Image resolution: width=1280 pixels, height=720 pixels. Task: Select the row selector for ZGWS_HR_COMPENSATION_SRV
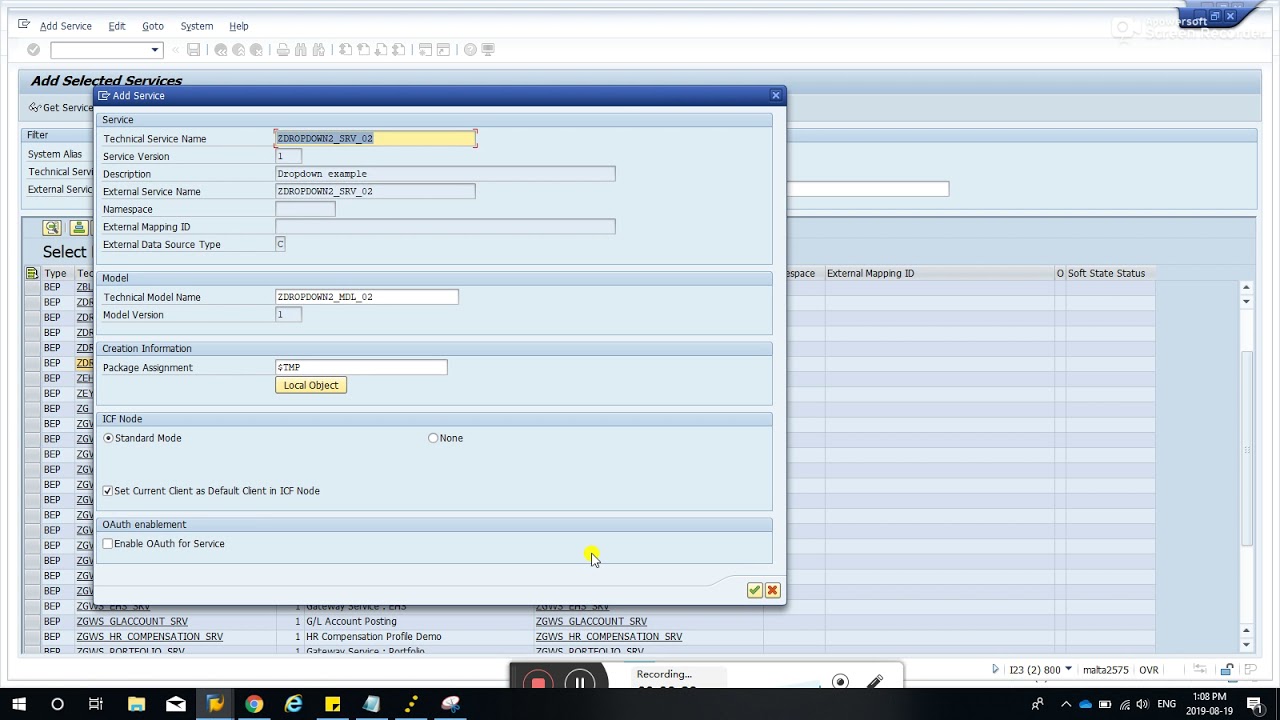click(x=32, y=637)
